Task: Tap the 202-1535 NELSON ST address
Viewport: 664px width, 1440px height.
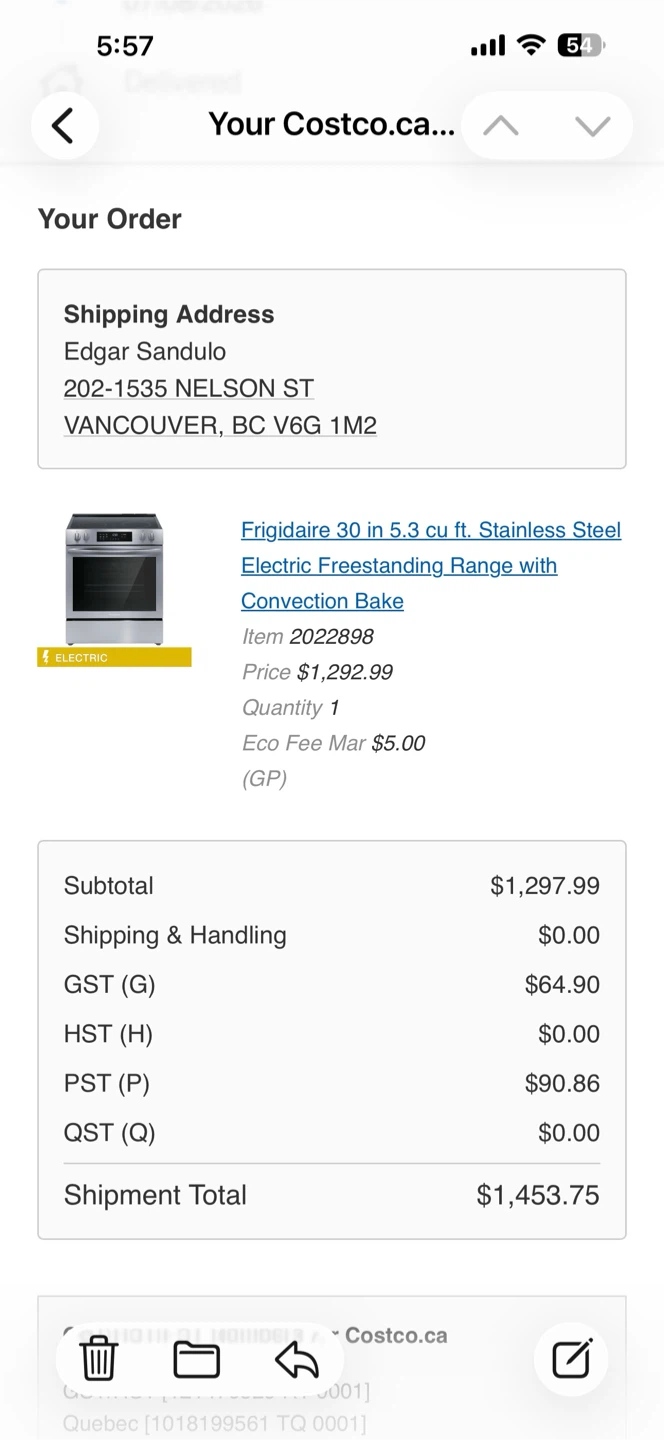Action: pos(189,388)
